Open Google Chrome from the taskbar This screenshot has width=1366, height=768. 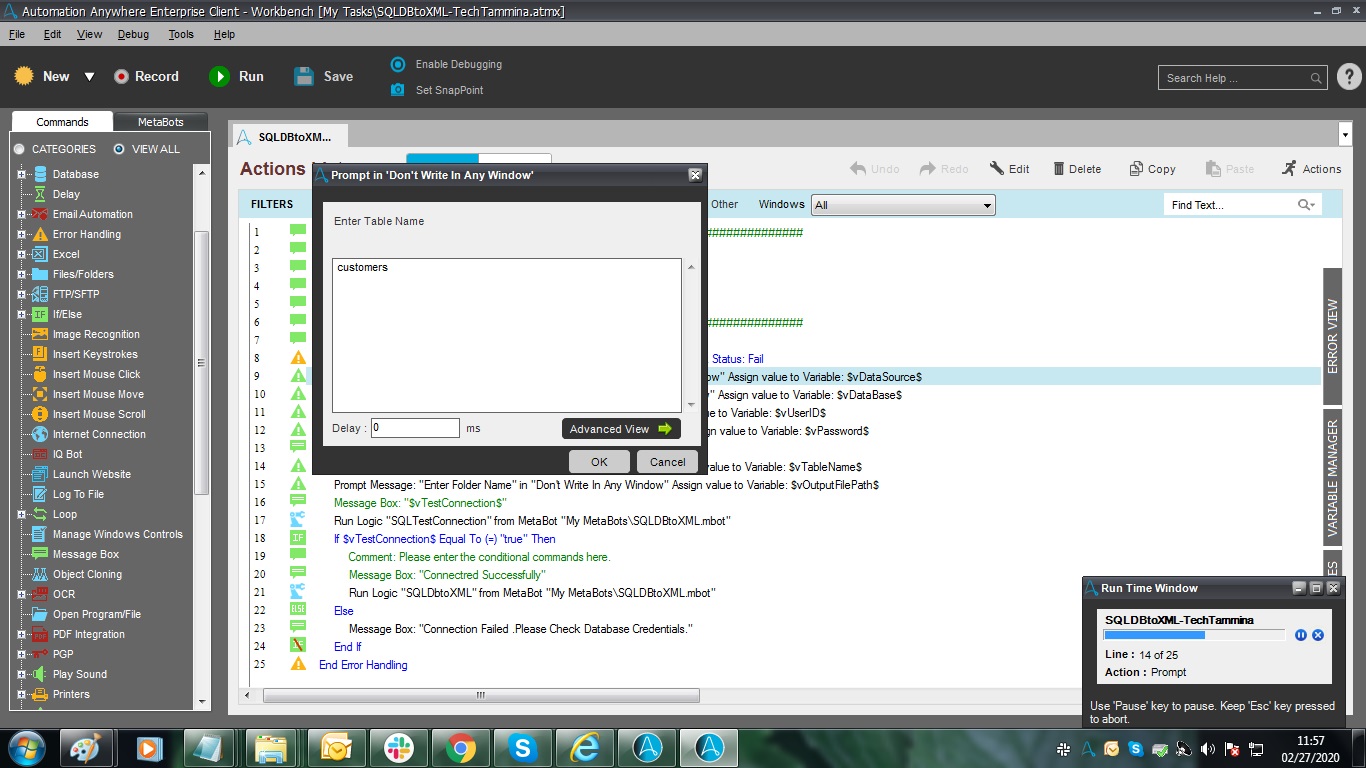[x=461, y=747]
